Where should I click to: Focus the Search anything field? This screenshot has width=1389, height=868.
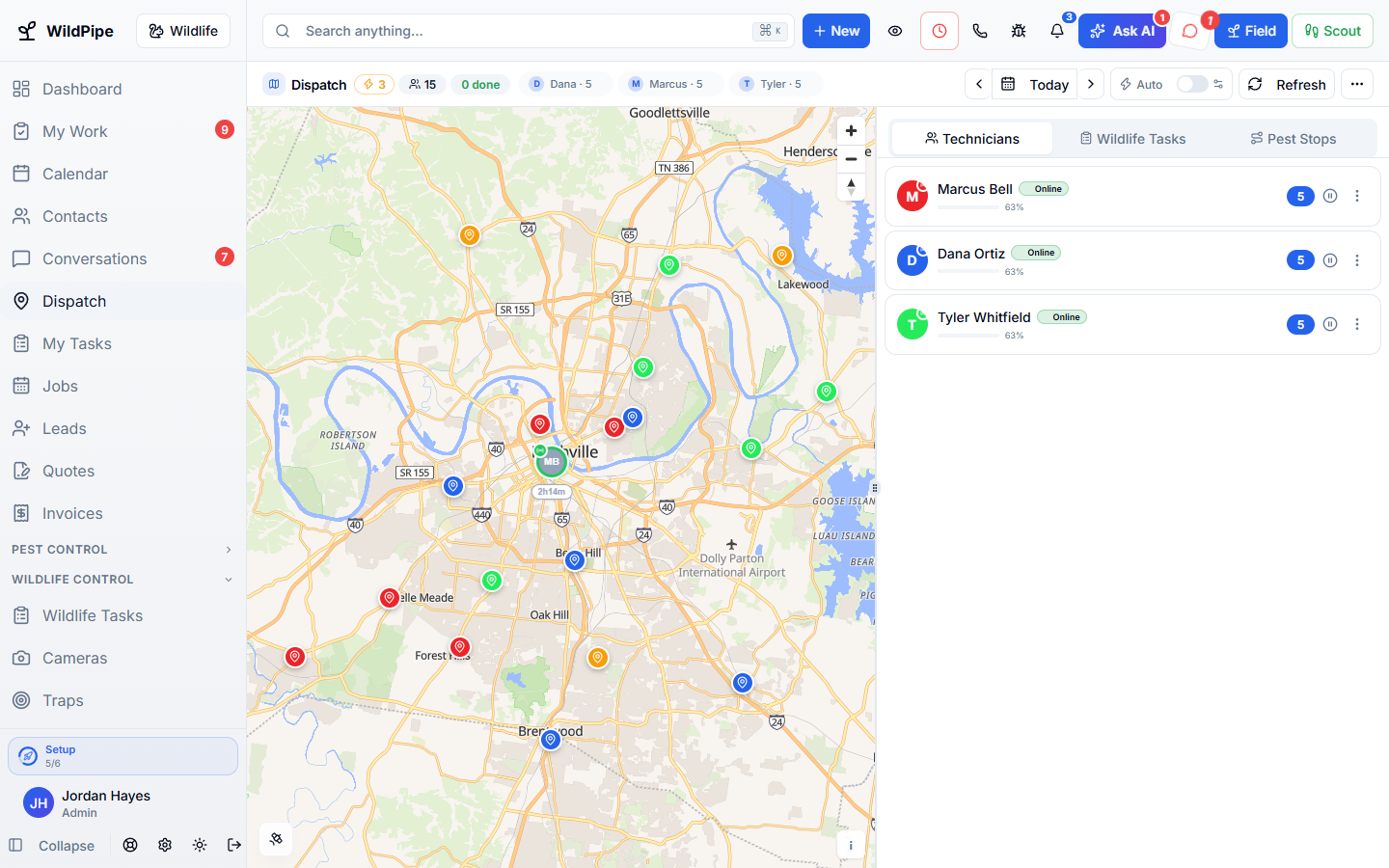pos(529,31)
